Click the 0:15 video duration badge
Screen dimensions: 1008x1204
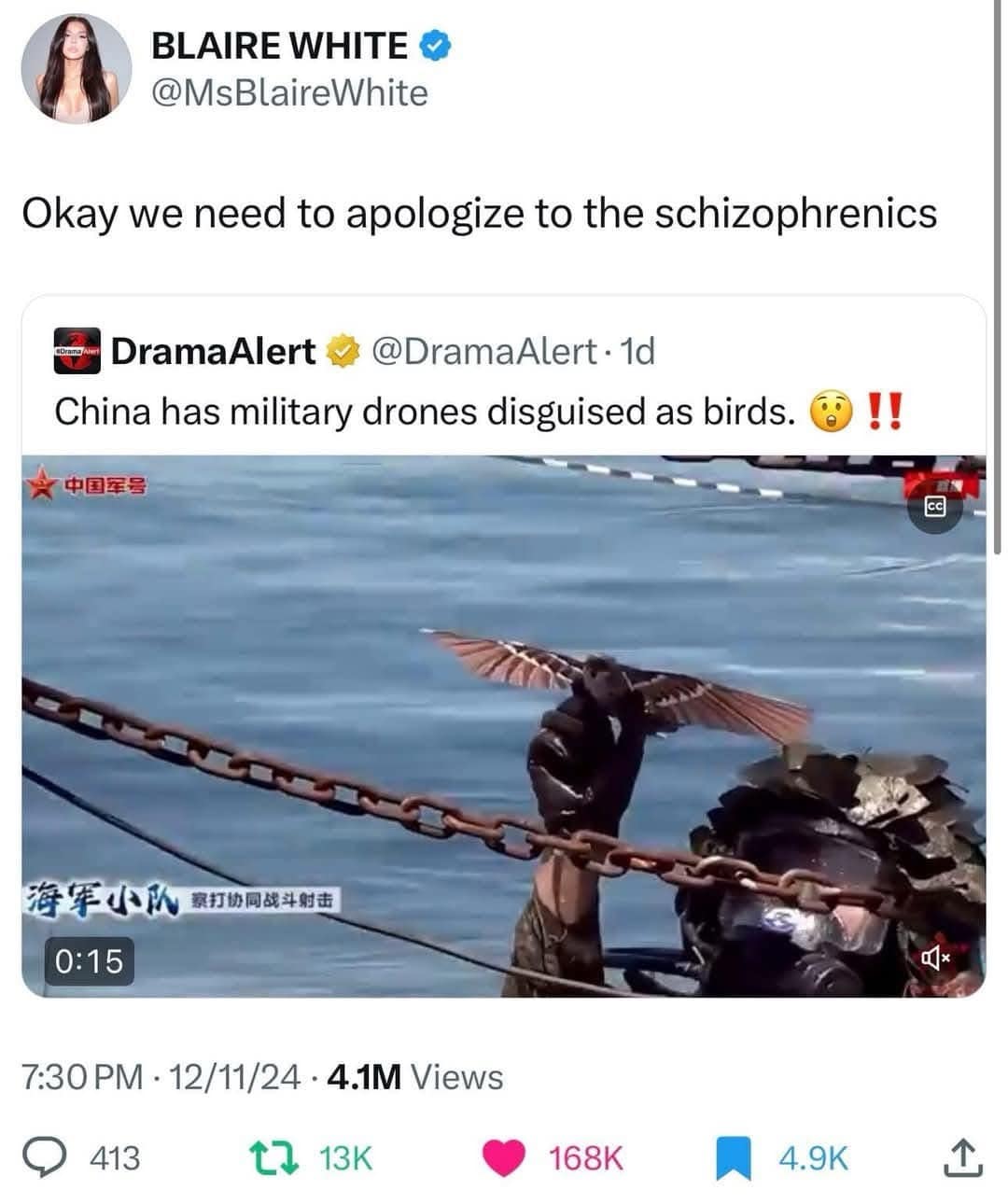pyautogui.click(x=91, y=961)
